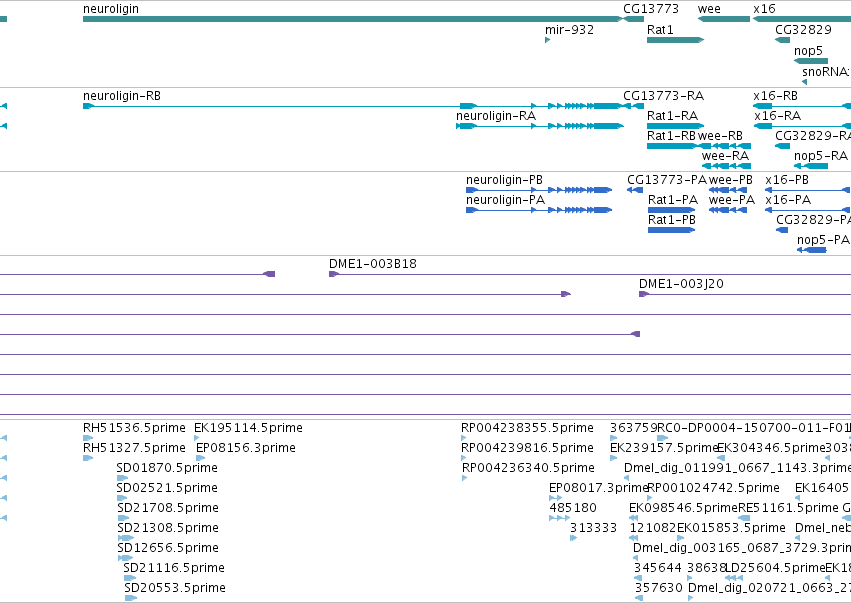Click the RH51327.5prime EST glyph
This screenshot has height=603, width=851.
pyautogui.click(x=88, y=458)
